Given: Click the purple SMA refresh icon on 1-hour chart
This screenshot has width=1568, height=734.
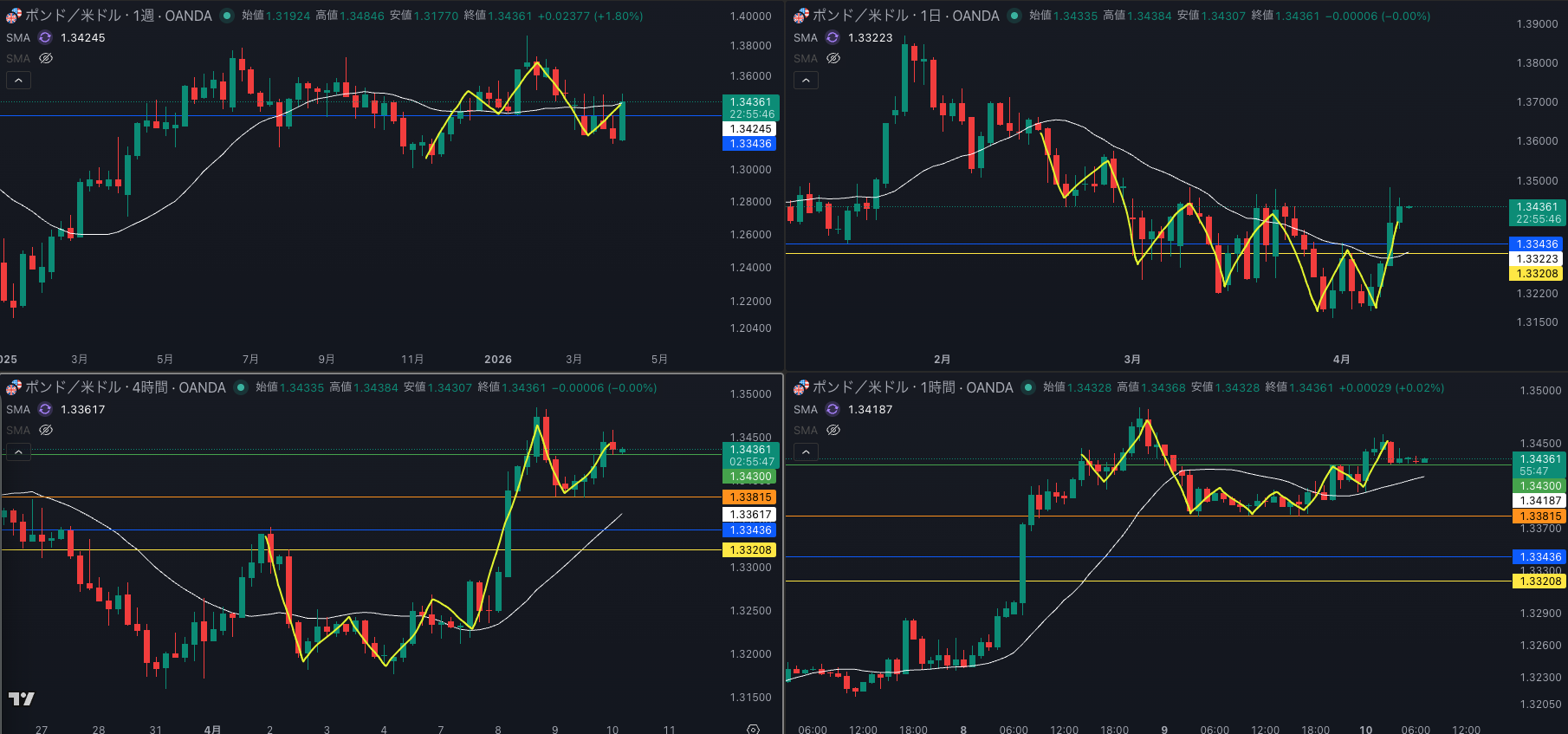Looking at the screenshot, I should click(833, 409).
